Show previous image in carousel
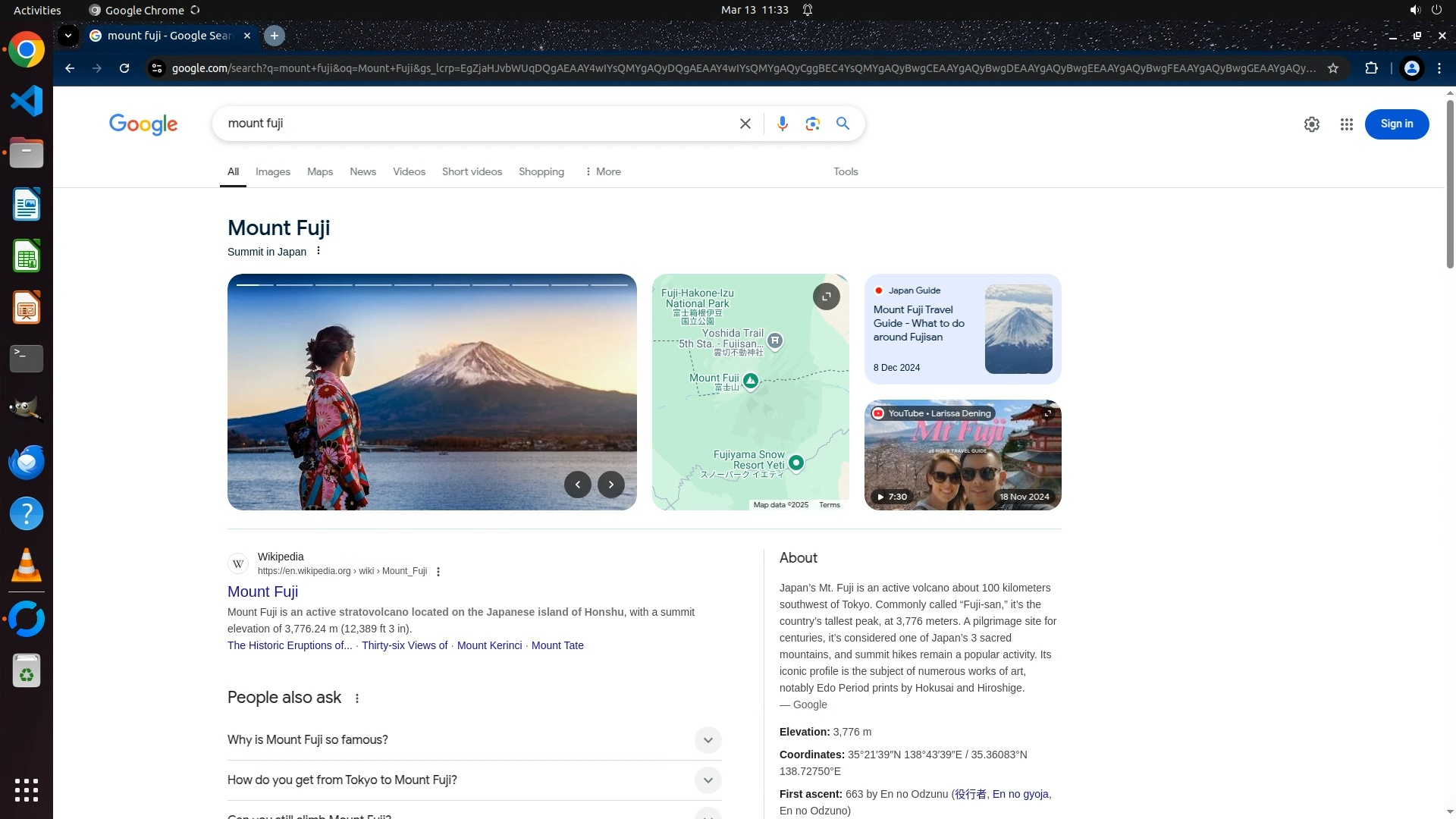This screenshot has height=819, width=1456. [577, 485]
